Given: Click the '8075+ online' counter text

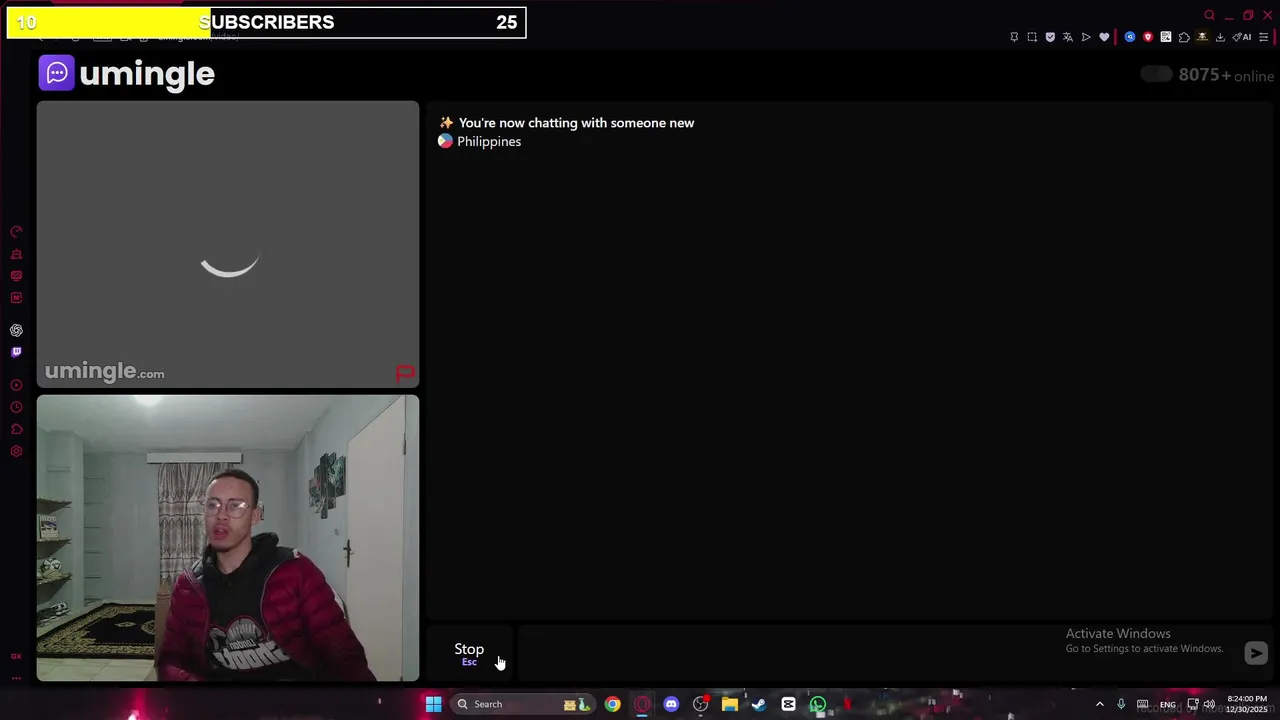Looking at the screenshot, I should [x=1226, y=75].
